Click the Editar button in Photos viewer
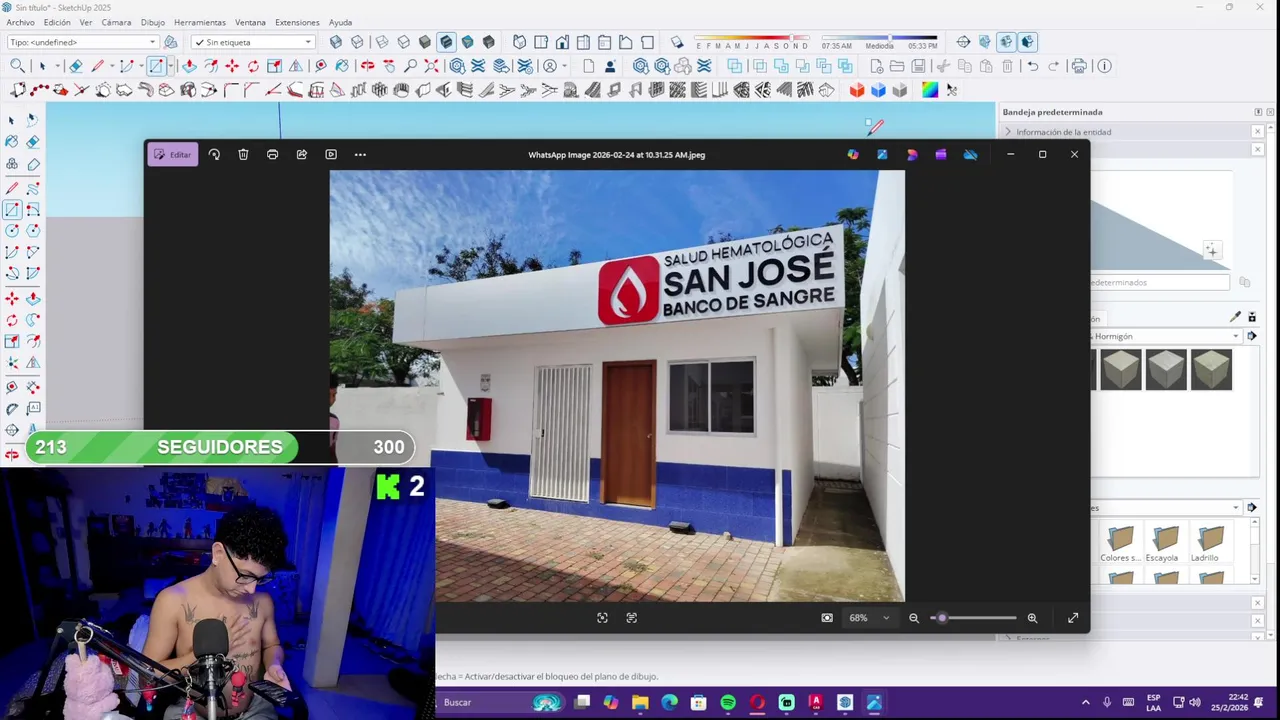Viewport: 1280px width, 720px height. pyautogui.click(x=172, y=154)
